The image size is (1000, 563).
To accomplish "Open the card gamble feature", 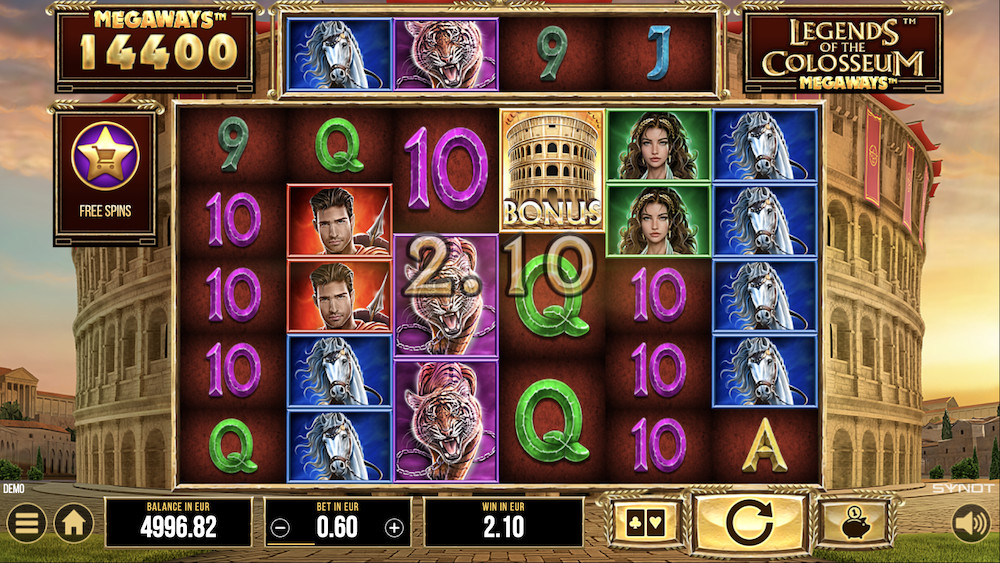I will (x=646, y=523).
